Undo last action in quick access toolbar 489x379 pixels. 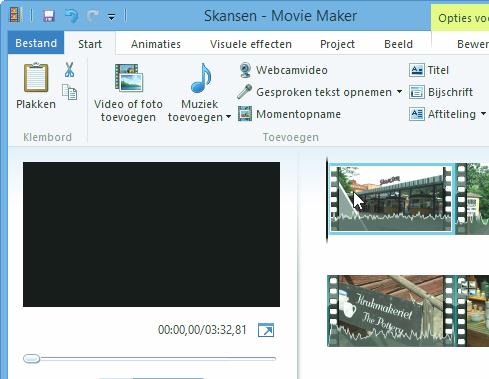[71, 16]
